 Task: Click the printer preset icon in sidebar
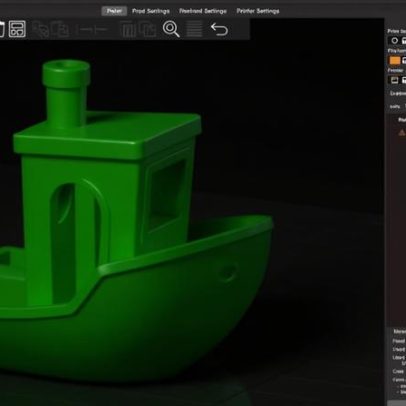point(395,80)
